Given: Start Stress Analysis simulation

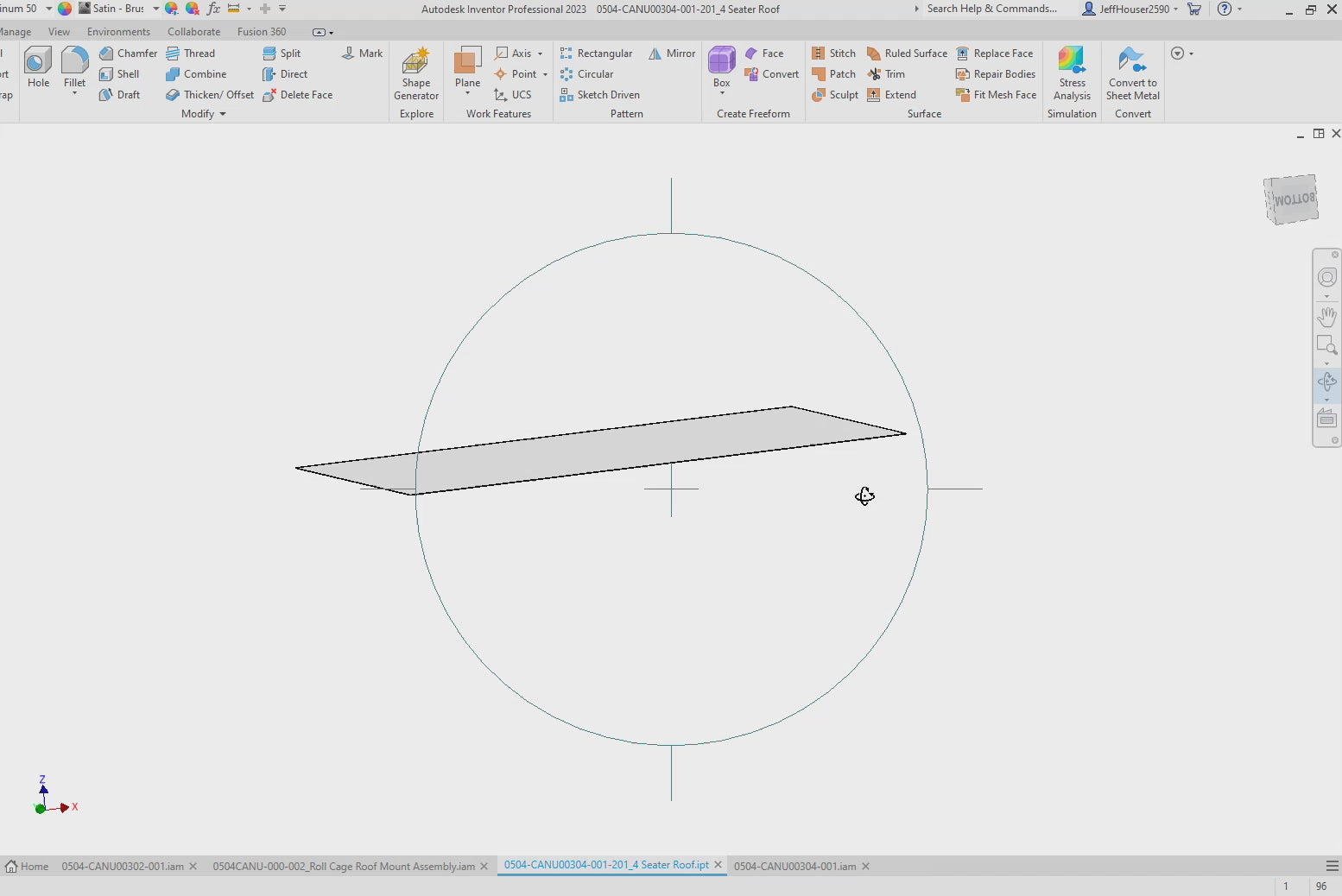Looking at the screenshot, I should point(1072,73).
